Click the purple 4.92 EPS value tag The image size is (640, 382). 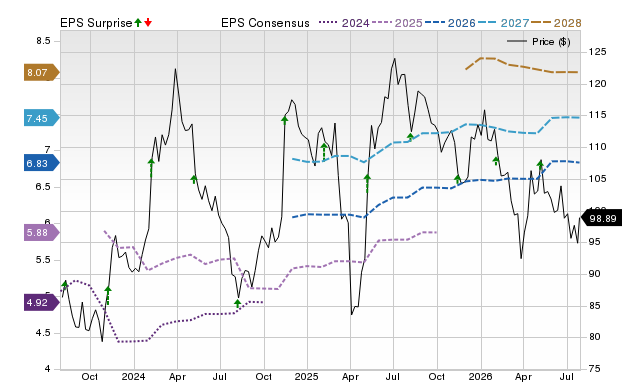pyautogui.click(x=42, y=302)
